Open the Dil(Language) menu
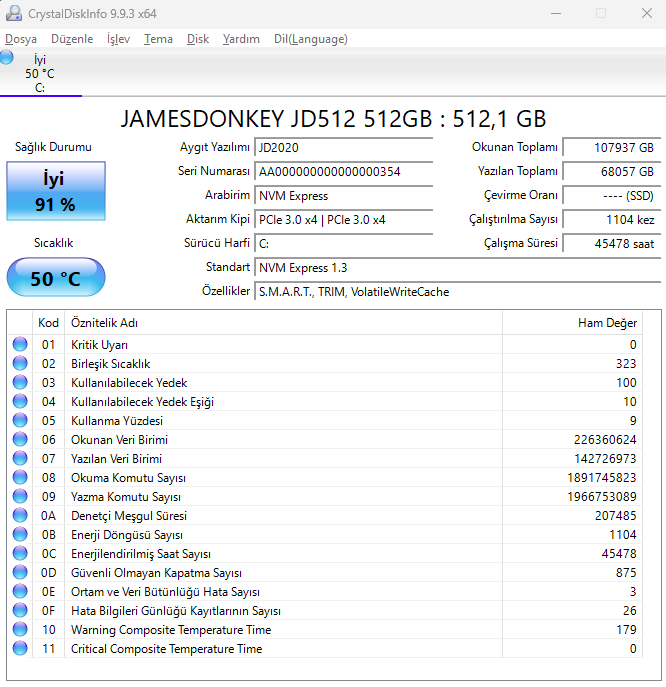Image resolution: width=666 pixels, height=687 pixels. (x=311, y=39)
